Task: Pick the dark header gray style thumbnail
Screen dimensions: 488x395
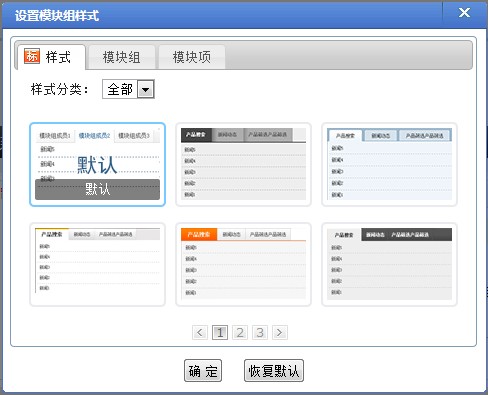Action: 389,264
